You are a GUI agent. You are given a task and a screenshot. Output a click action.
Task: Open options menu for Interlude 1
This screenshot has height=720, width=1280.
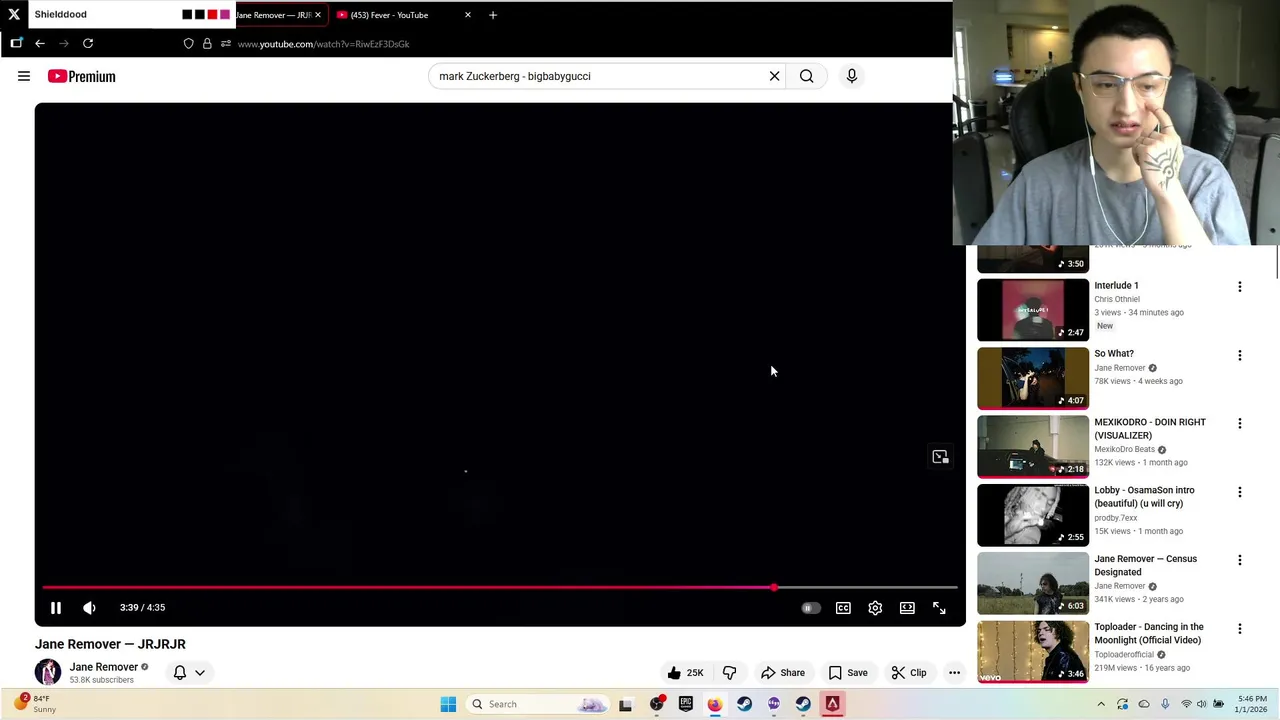1240,287
